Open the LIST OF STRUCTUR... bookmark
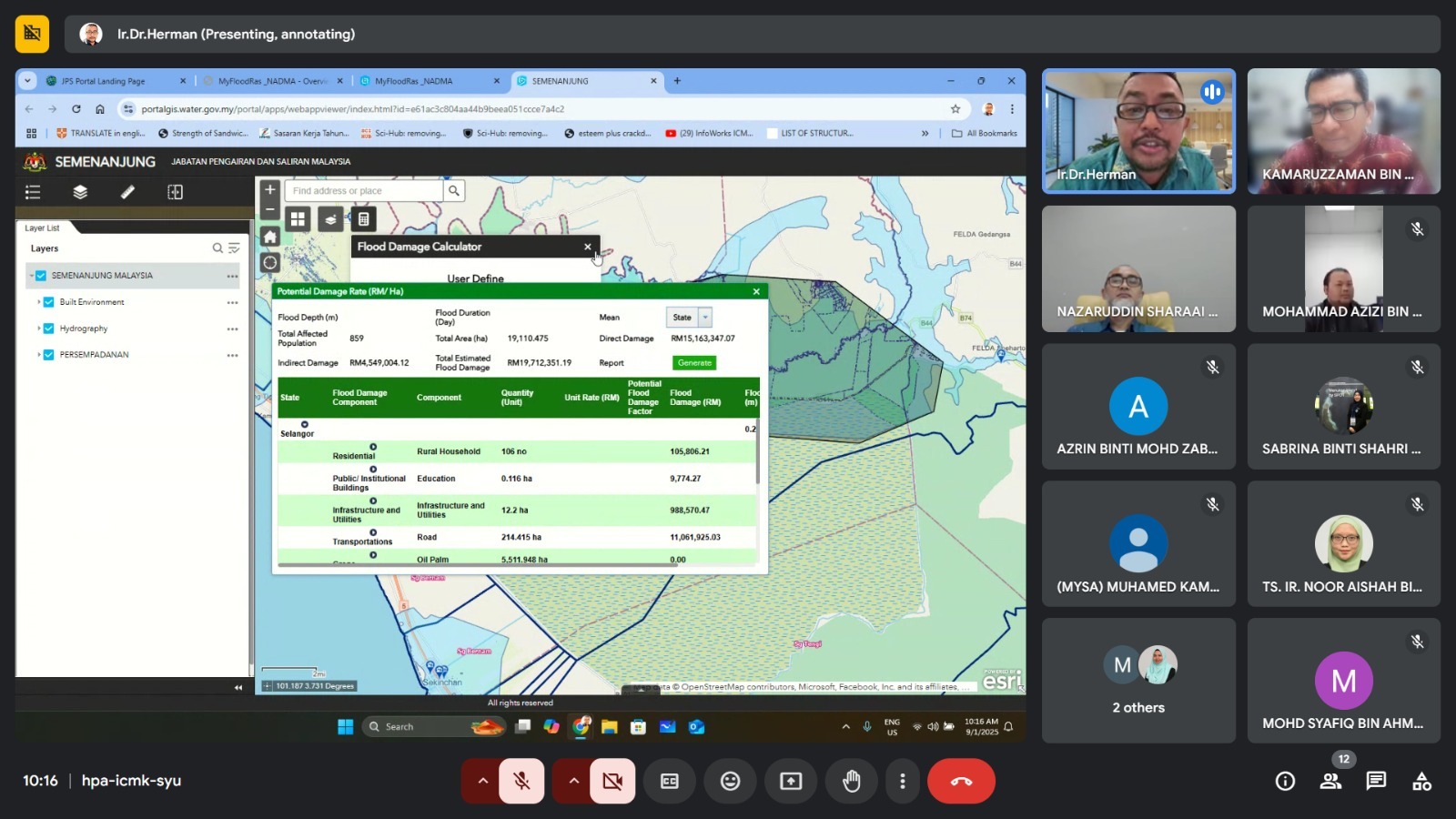1456x819 pixels. pyautogui.click(x=810, y=133)
